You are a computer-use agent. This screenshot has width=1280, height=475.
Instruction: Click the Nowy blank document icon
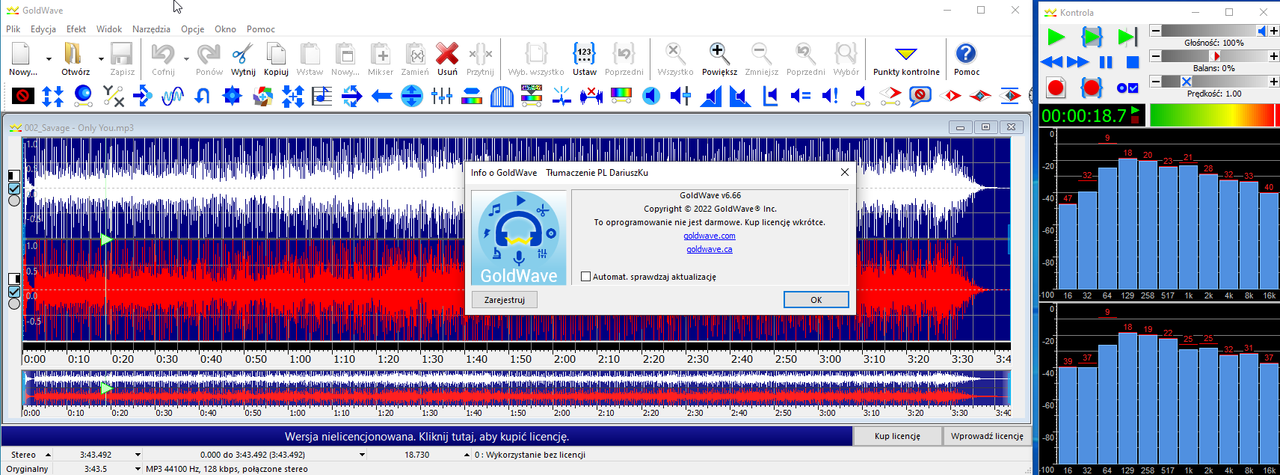[x=22, y=54]
